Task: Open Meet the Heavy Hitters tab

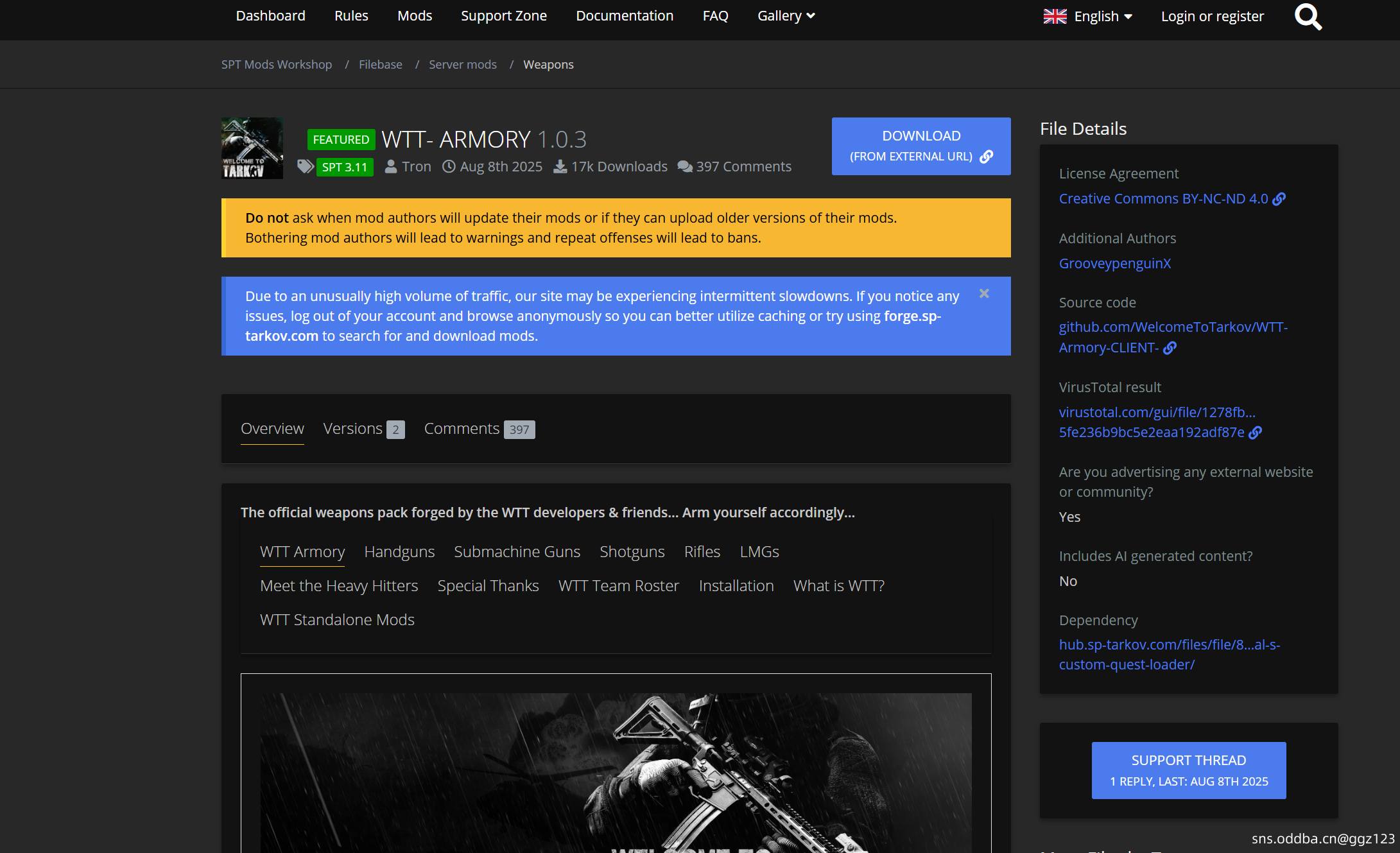Action: click(339, 586)
